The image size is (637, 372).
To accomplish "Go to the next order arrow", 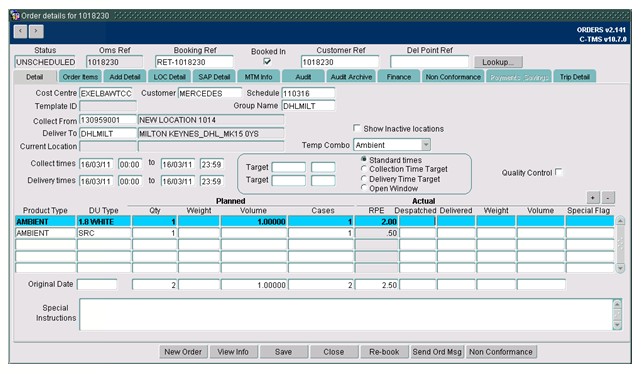I will point(36,31).
